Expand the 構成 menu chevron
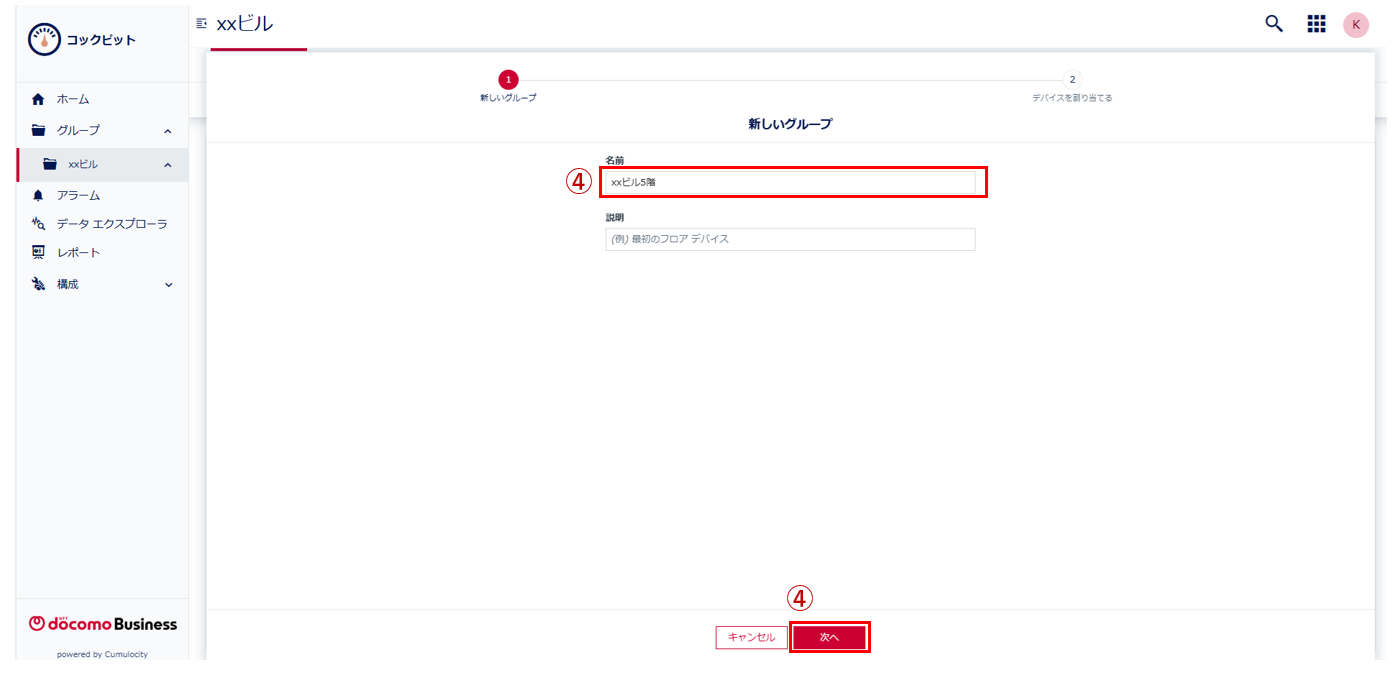This screenshot has height=673, width=1392. [168, 285]
